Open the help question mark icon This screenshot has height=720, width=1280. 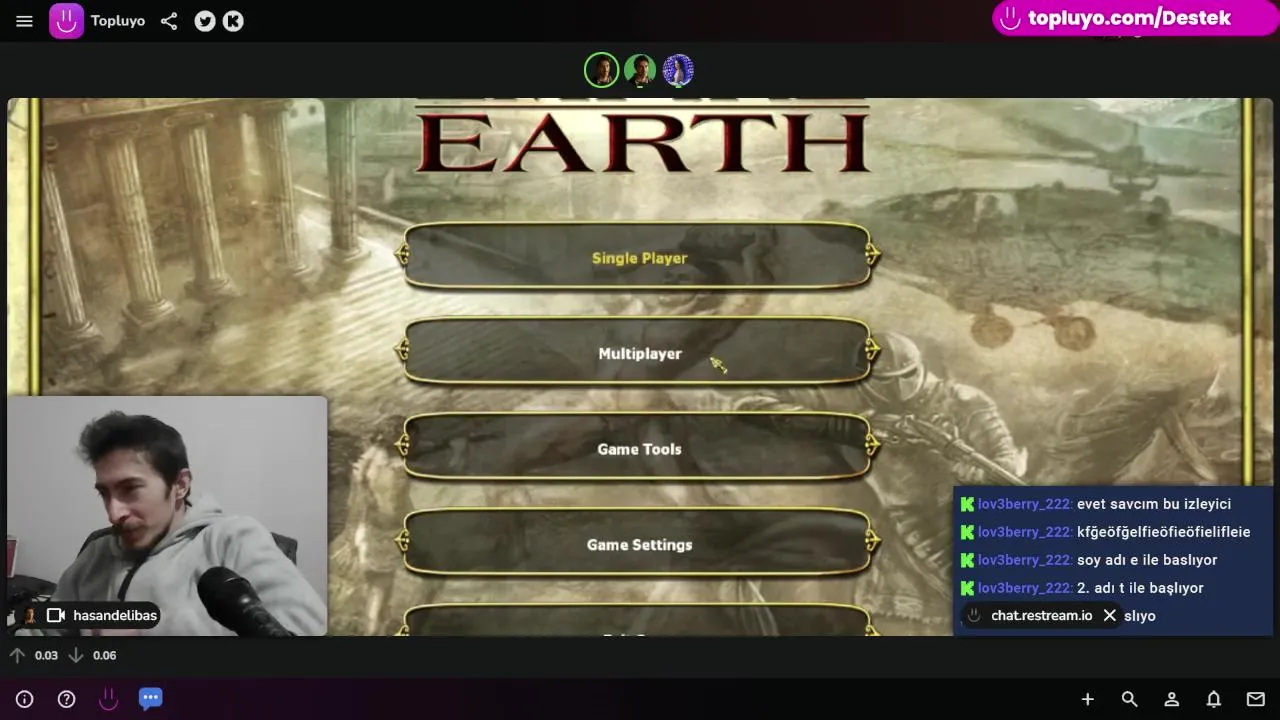pyautogui.click(x=67, y=699)
